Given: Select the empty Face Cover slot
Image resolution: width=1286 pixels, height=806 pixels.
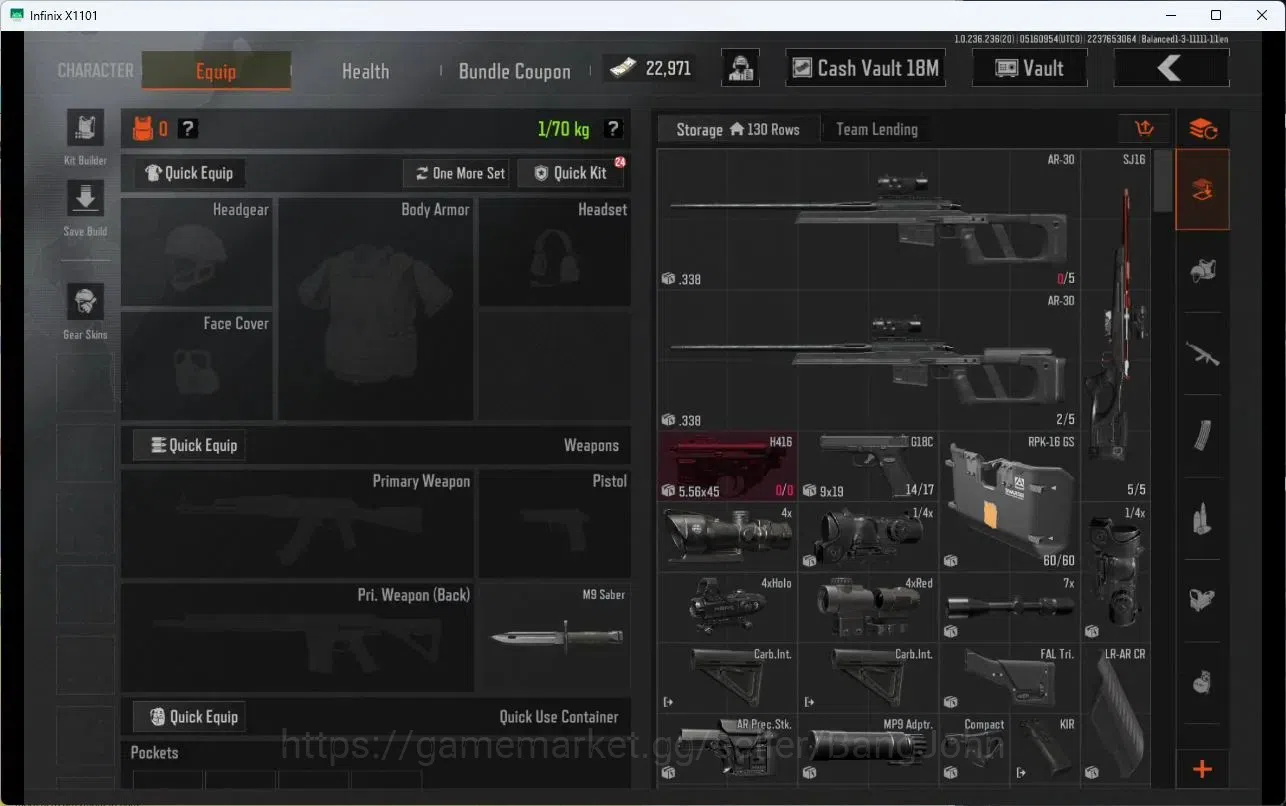Looking at the screenshot, I should pos(197,365).
